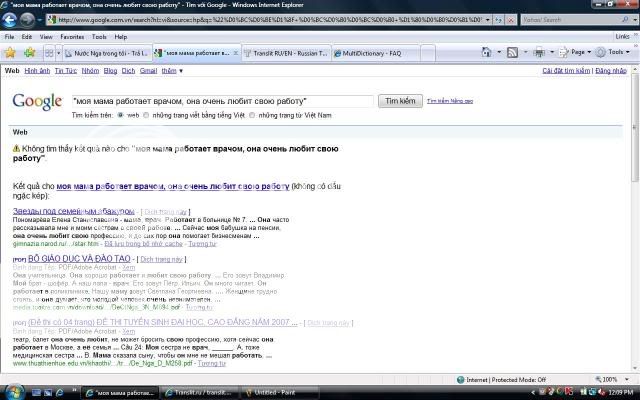This screenshot has width=640, height=400.
Task: Open the Favorites menu in the menu bar
Action: pyautogui.click(x=72, y=36)
